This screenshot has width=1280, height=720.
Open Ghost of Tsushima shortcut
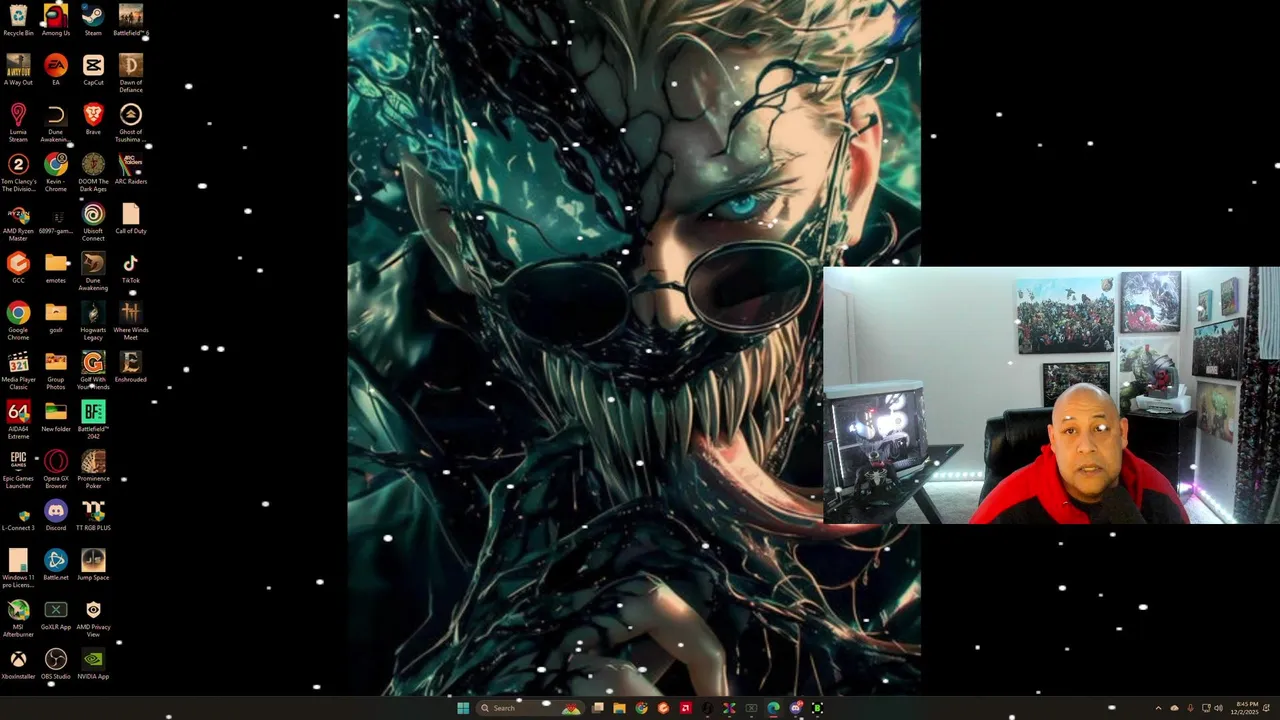point(131,122)
